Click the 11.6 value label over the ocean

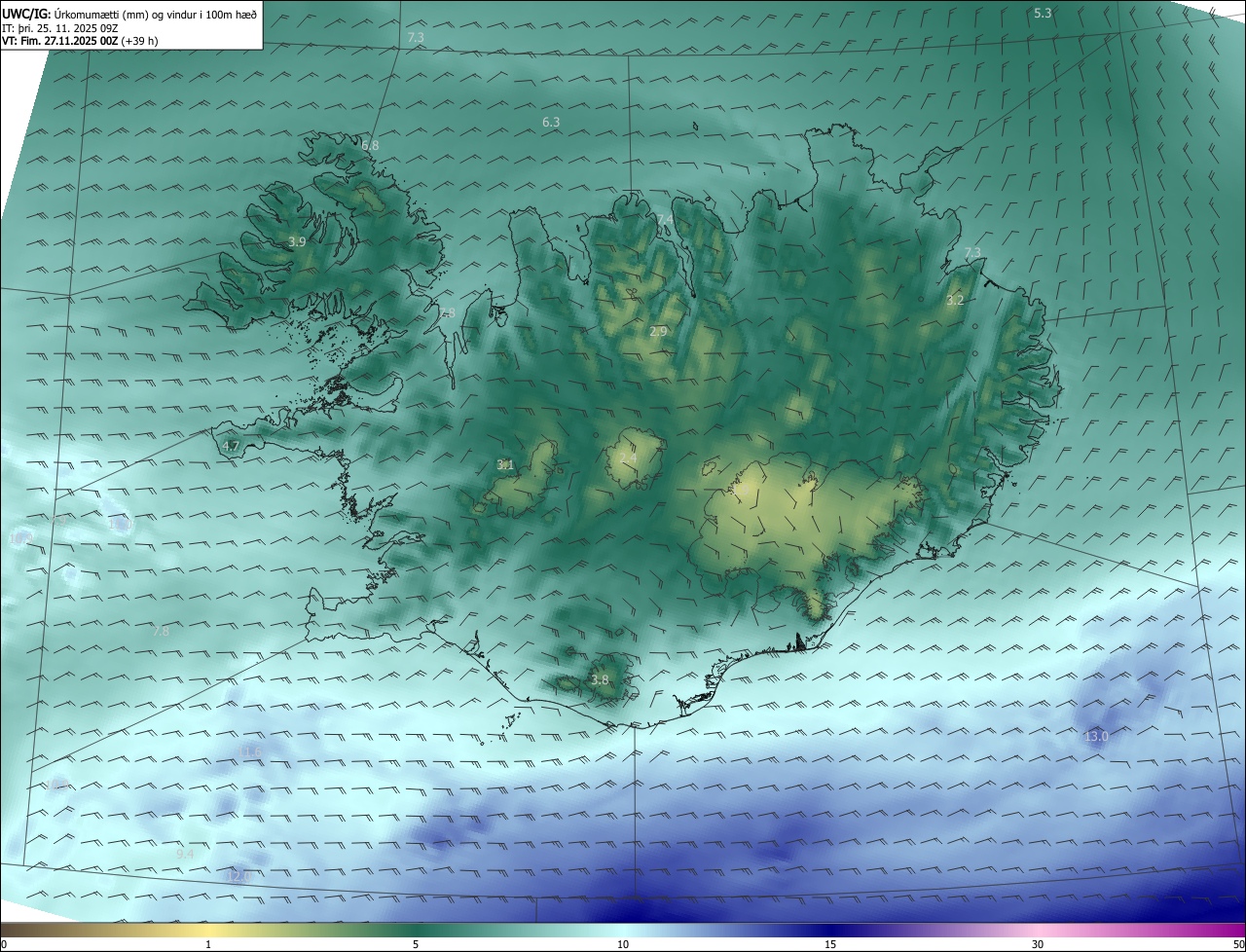pos(251,751)
